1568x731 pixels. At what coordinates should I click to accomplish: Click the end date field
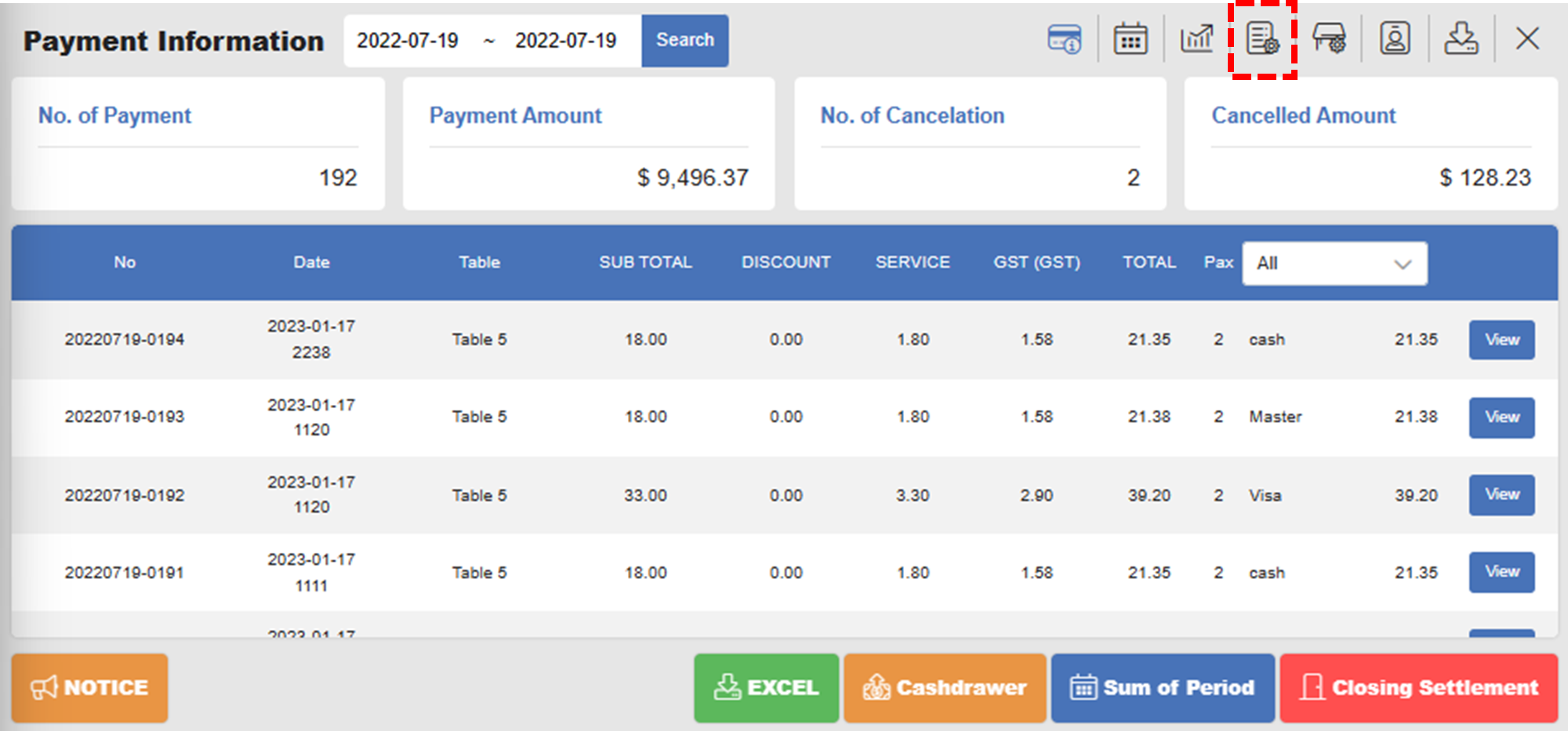click(x=565, y=41)
